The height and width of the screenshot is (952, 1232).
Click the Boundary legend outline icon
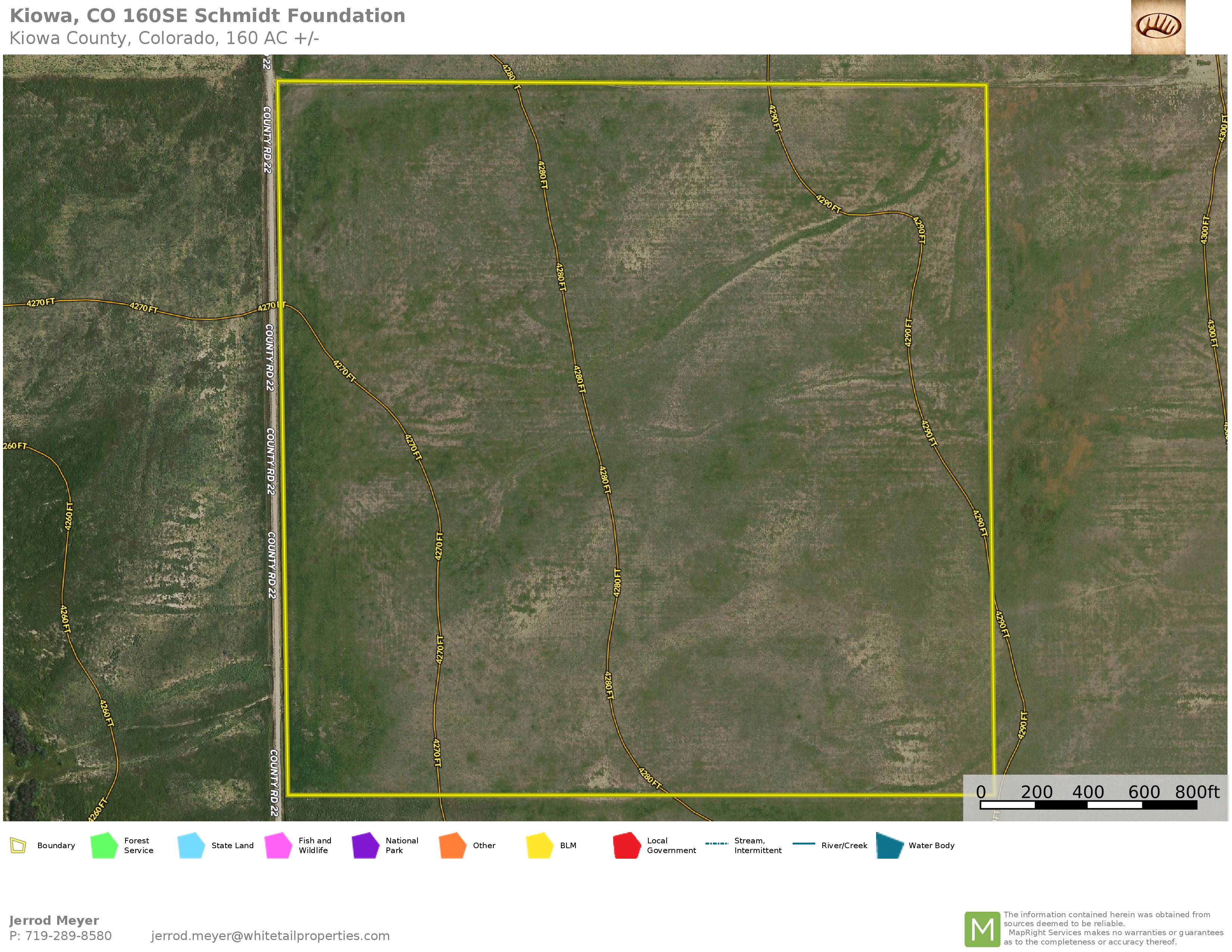pyautogui.click(x=18, y=845)
